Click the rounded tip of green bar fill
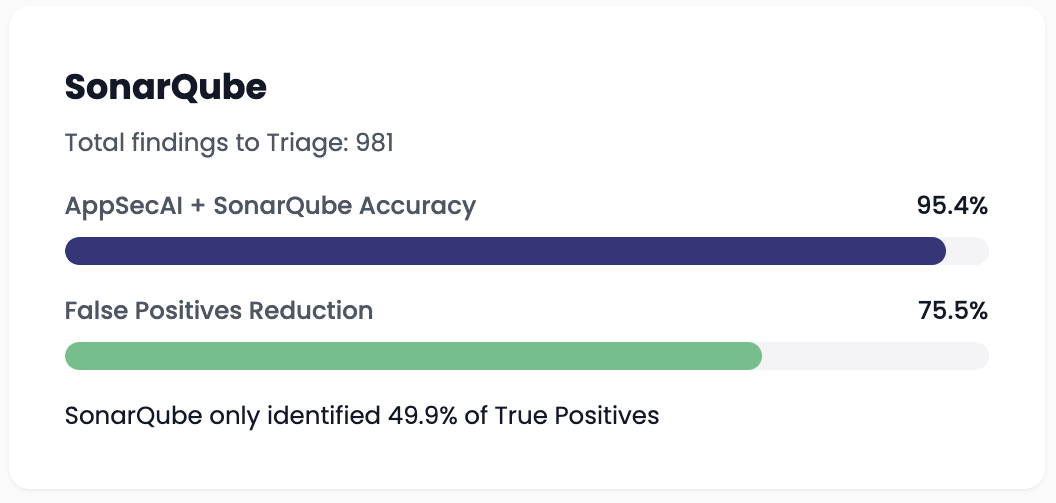Viewport: 1056px width, 503px height. (753, 356)
